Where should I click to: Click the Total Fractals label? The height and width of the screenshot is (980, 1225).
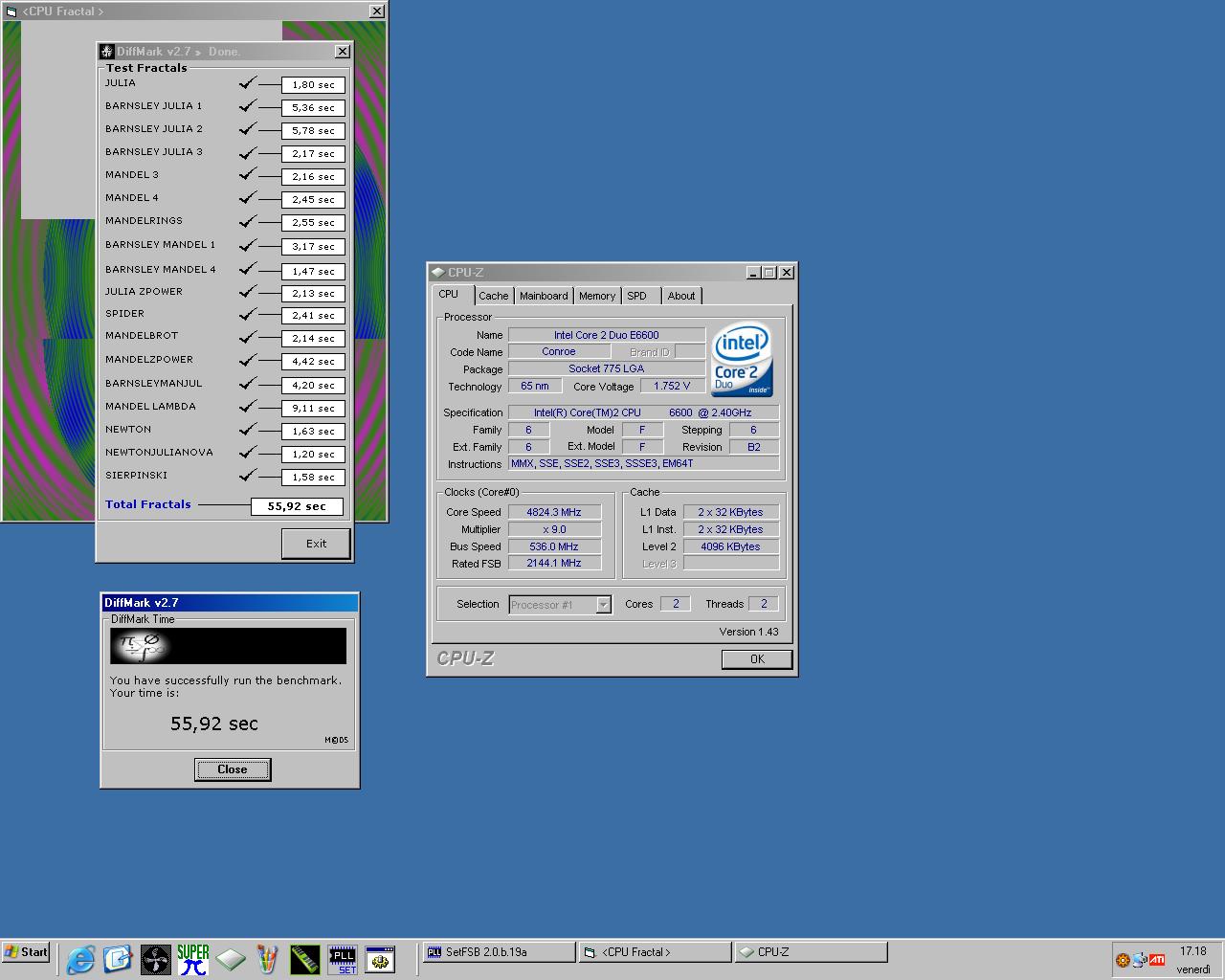(x=148, y=504)
